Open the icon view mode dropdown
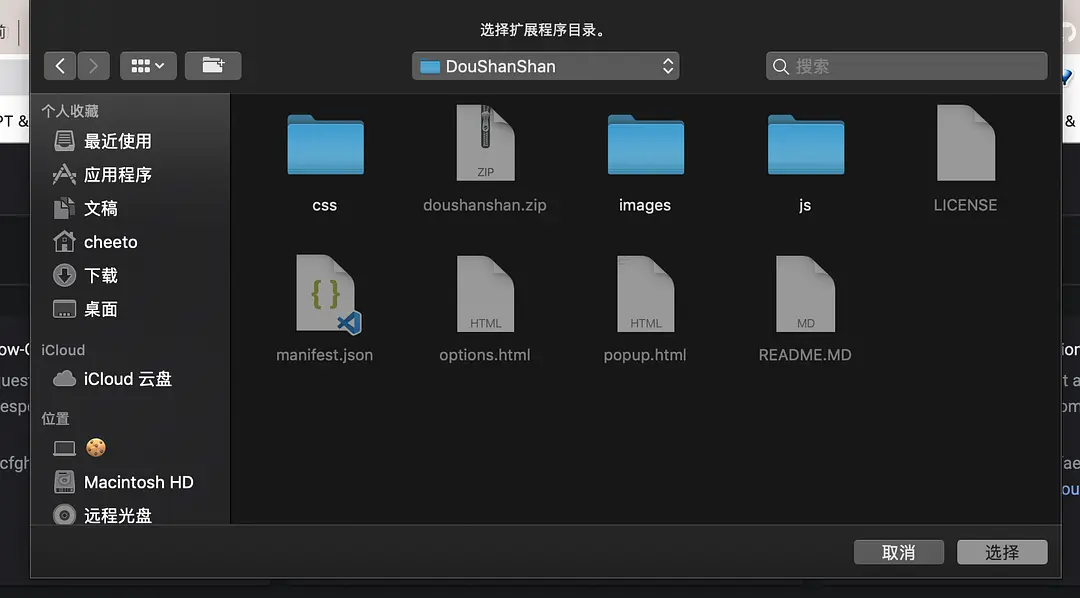This screenshot has width=1080, height=598. (148, 66)
